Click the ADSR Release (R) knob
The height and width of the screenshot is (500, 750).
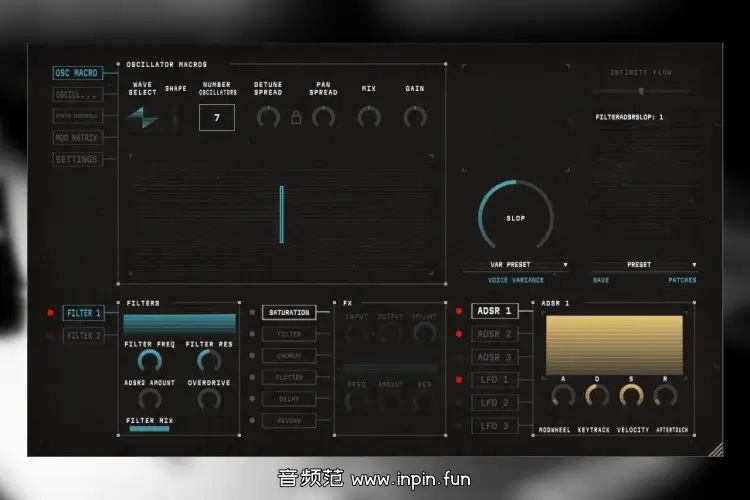(x=665, y=396)
